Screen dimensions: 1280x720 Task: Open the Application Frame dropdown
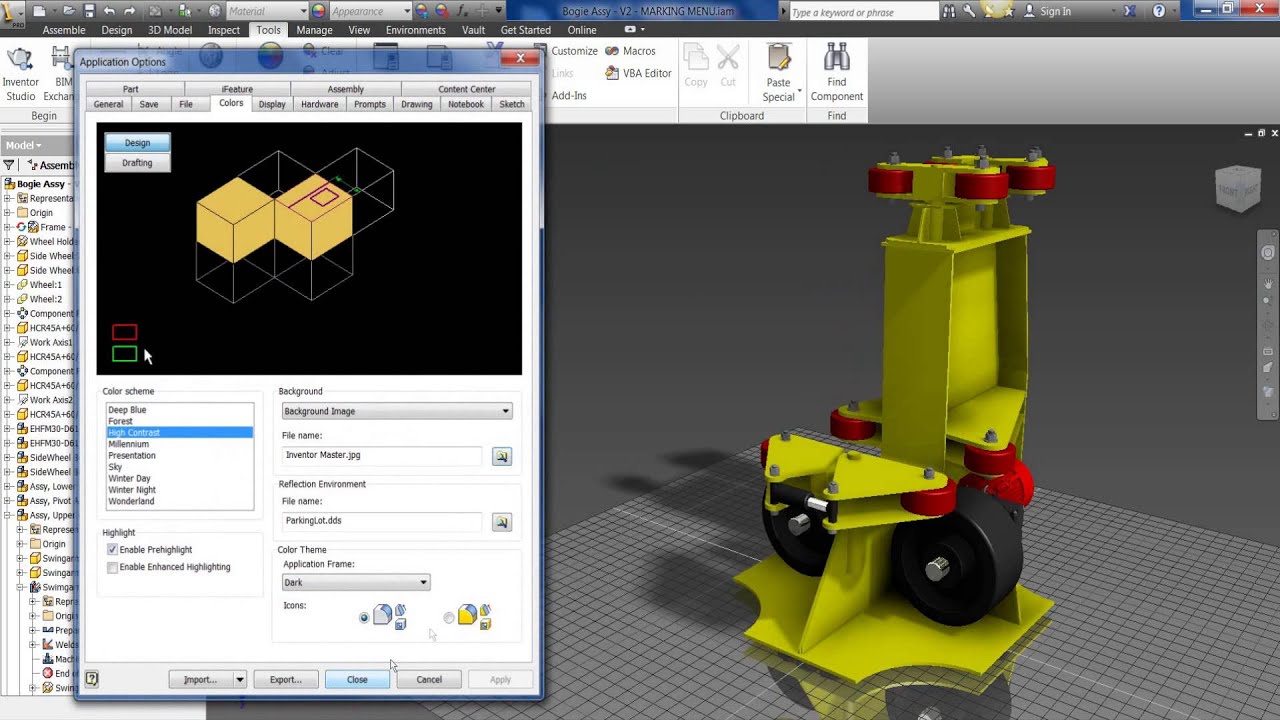coord(356,582)
